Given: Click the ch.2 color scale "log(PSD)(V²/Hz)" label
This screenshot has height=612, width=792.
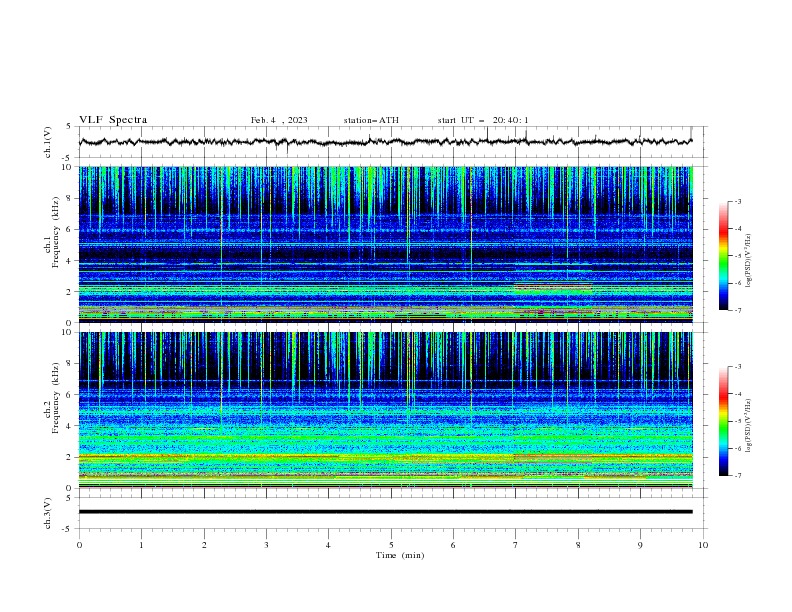Looking at the screenshot, I should pyautogui.click(x=749, y=426).
